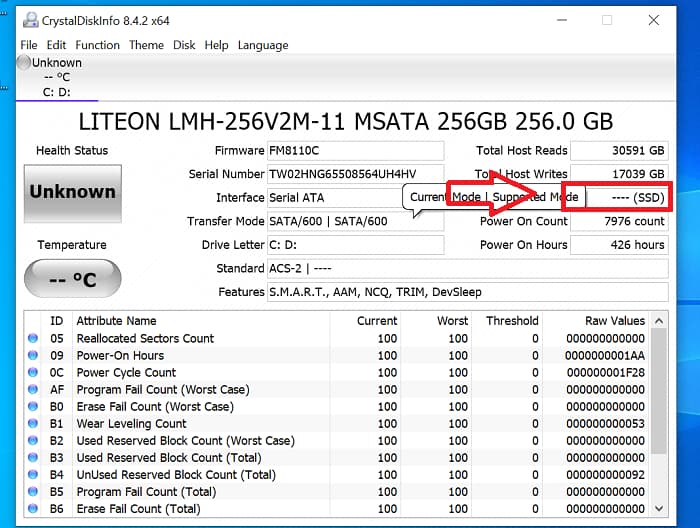Click the blue status dot for Reallocated Sectors Count

coord(33,339)
